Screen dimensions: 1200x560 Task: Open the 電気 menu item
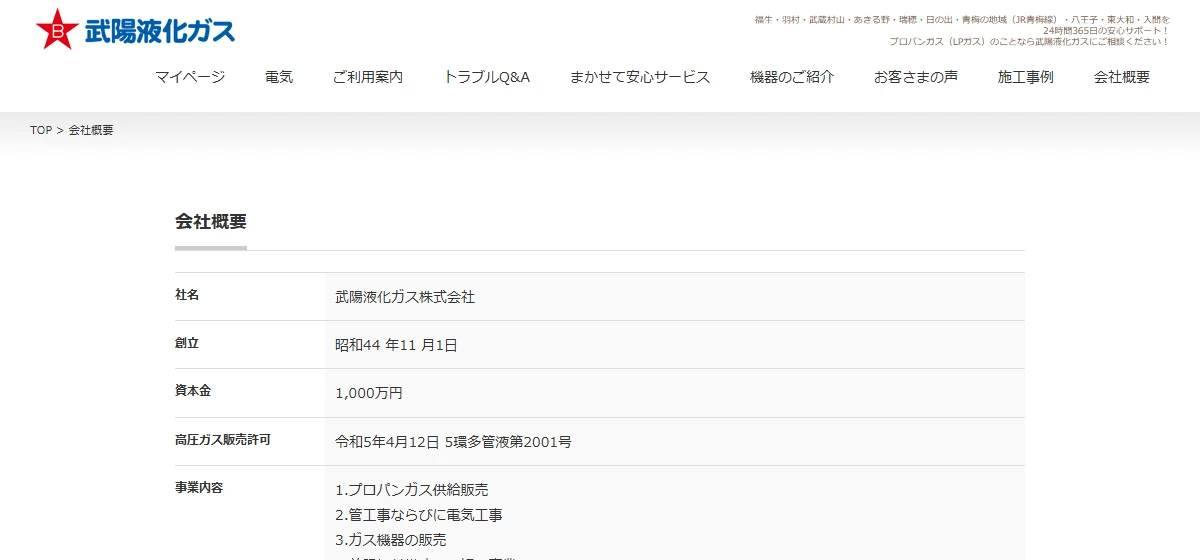point(279,77)
